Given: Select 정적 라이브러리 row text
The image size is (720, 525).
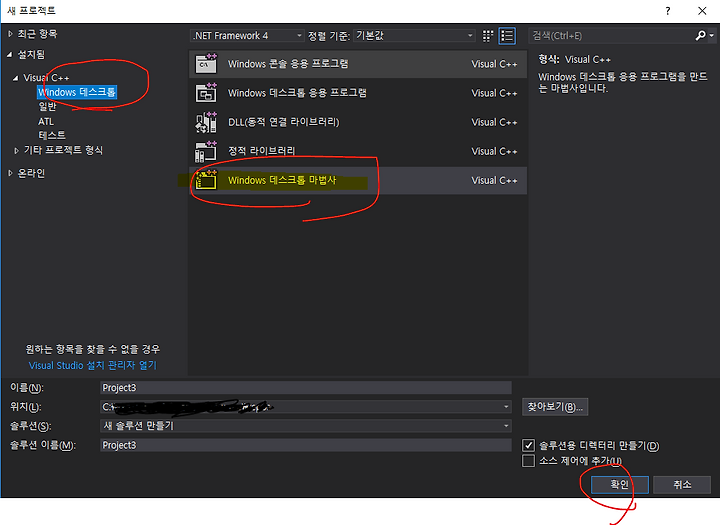Looking at the screenshot, I should (261, 151).
